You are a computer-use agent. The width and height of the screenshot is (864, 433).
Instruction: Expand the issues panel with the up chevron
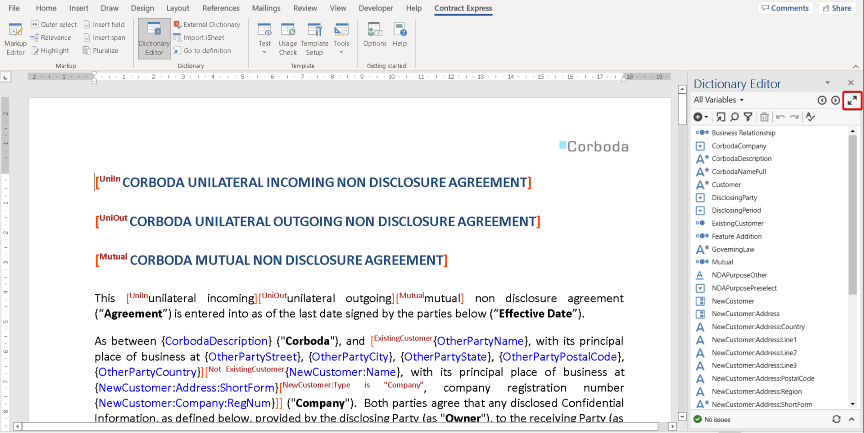(850, 418)
